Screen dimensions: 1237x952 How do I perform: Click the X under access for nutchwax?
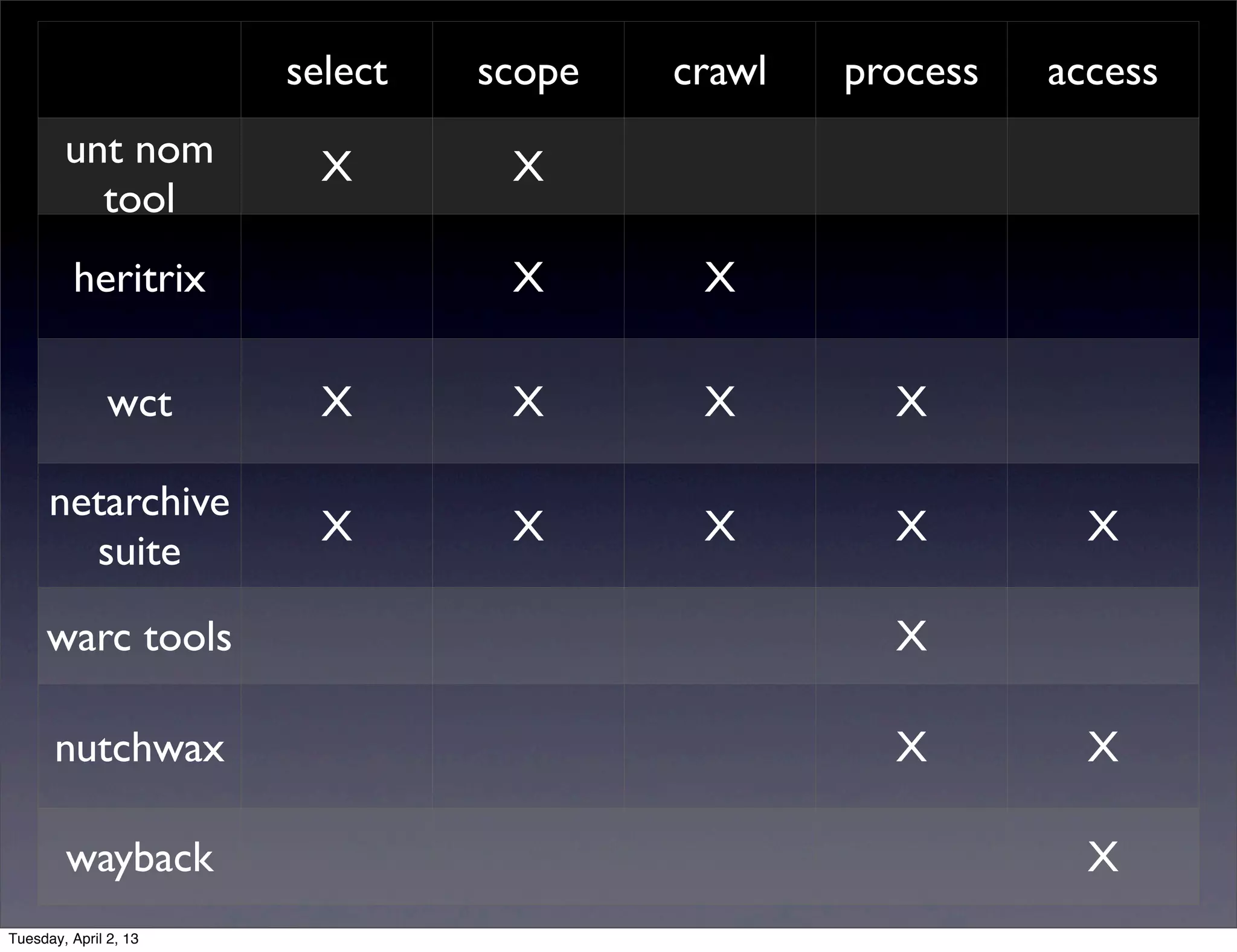[1102, 747]
